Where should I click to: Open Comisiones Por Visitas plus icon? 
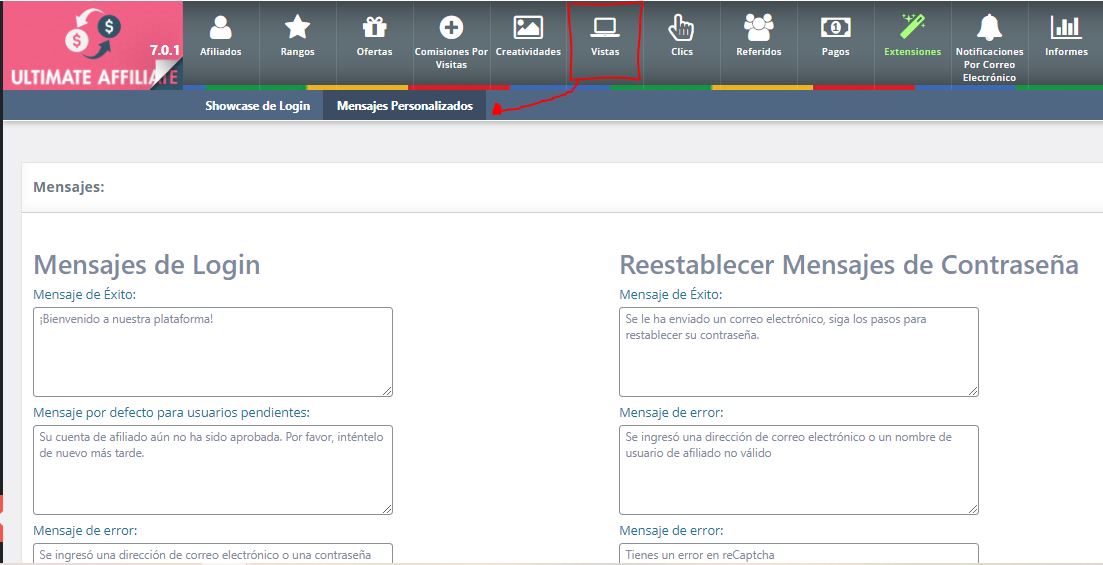pos(451,28)
